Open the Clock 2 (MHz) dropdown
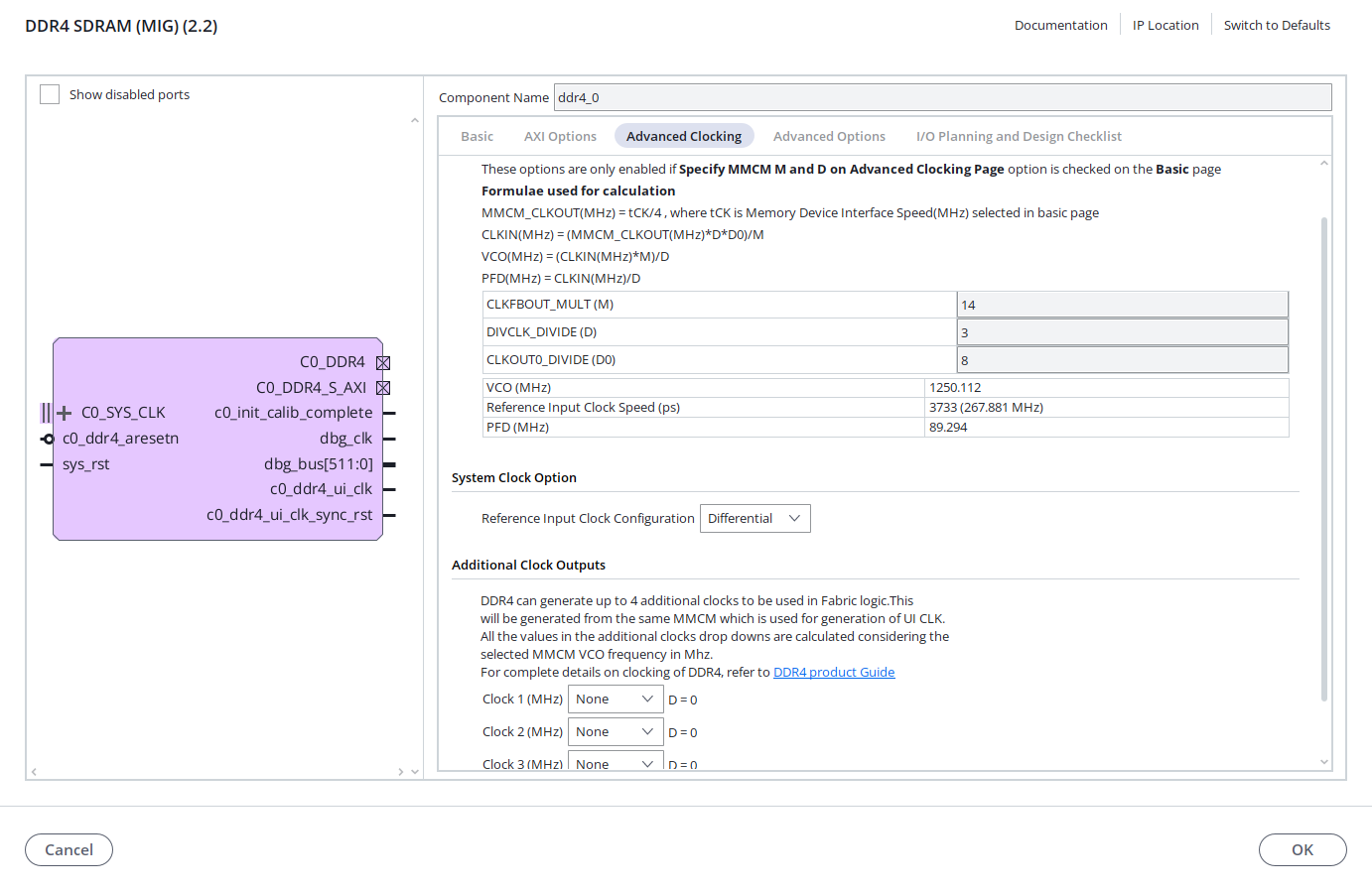 616,732
